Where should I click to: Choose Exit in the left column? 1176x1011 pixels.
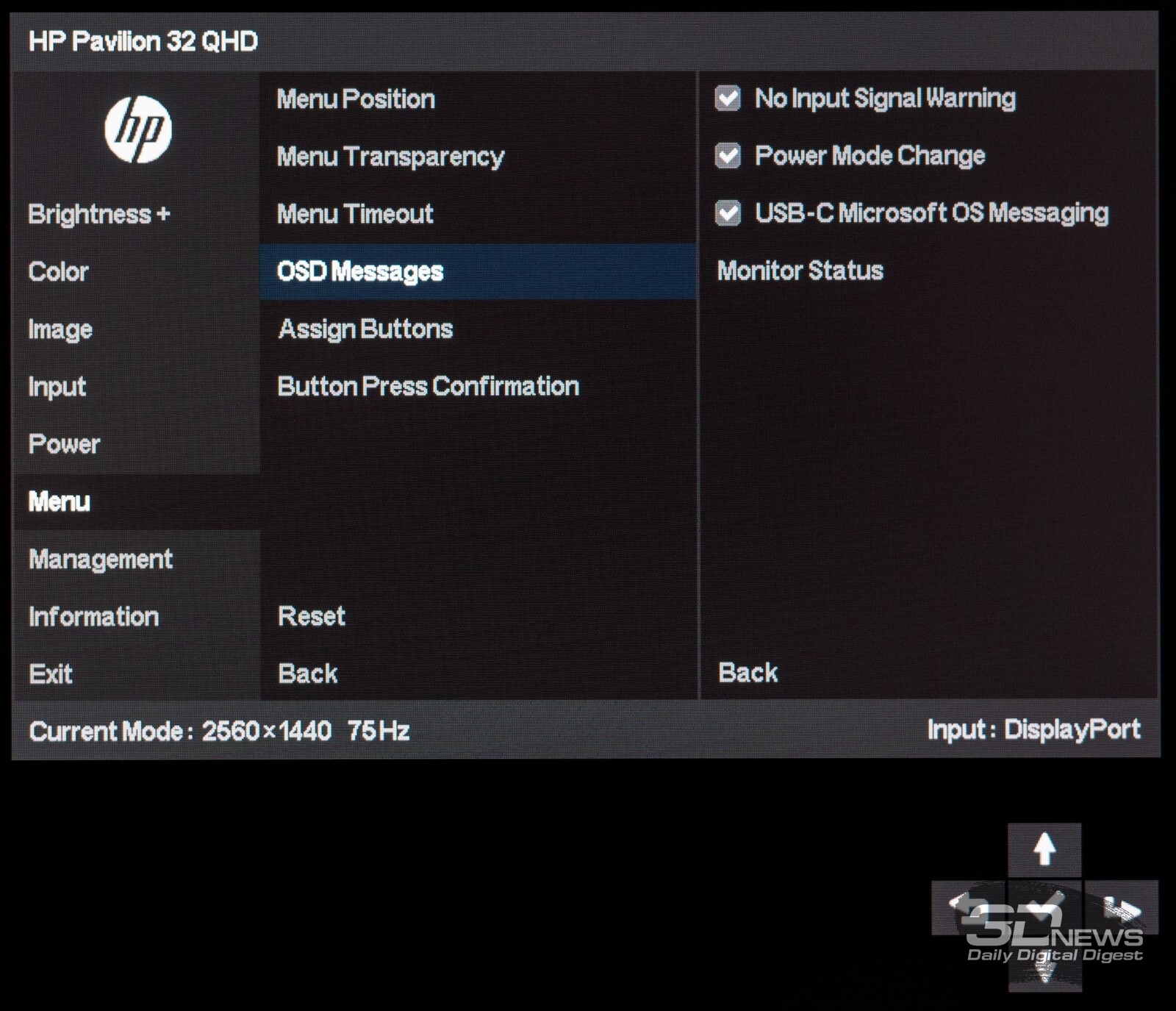51,674
